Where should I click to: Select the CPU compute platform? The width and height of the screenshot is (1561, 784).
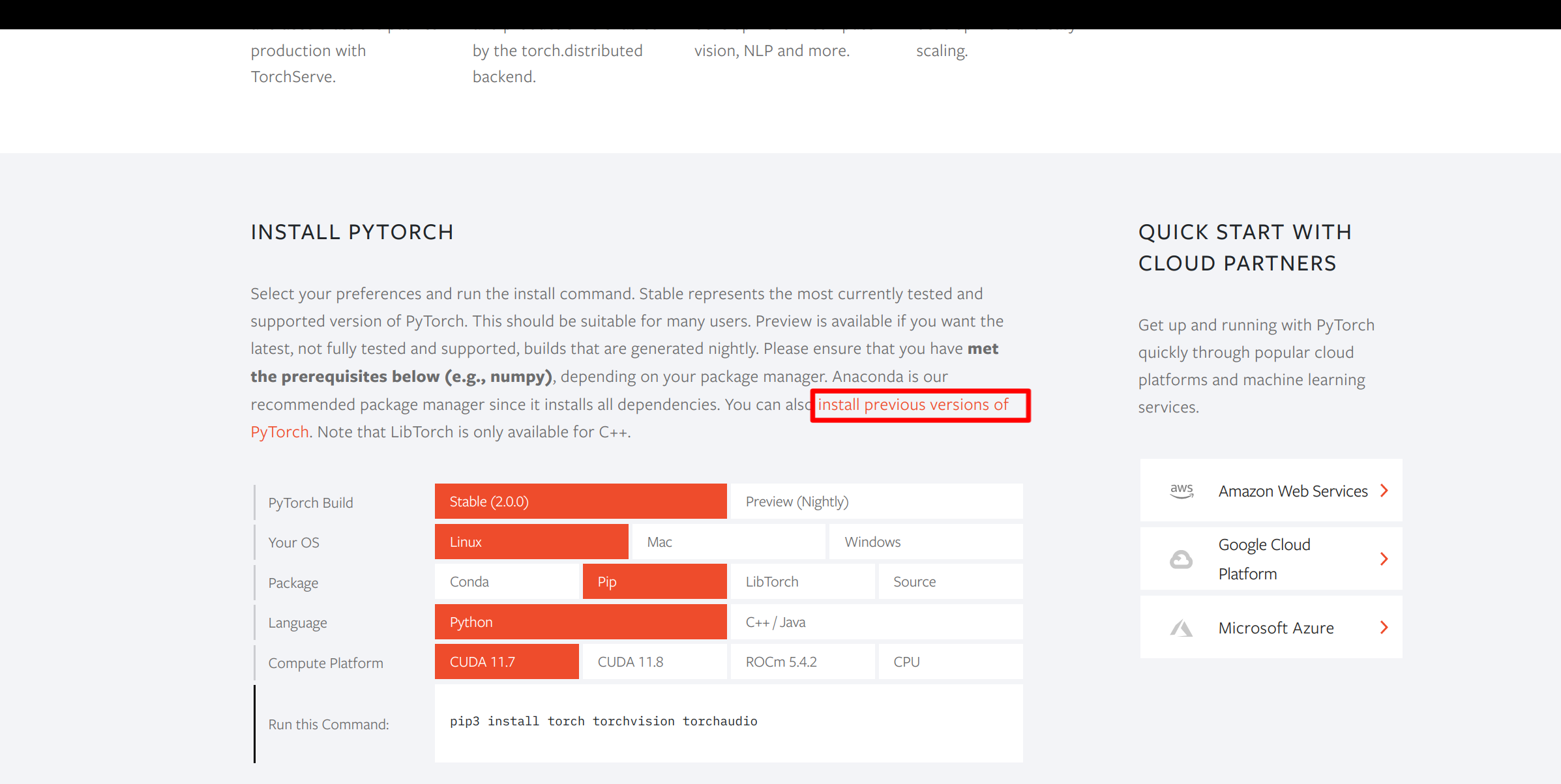[x=950, y=662]
